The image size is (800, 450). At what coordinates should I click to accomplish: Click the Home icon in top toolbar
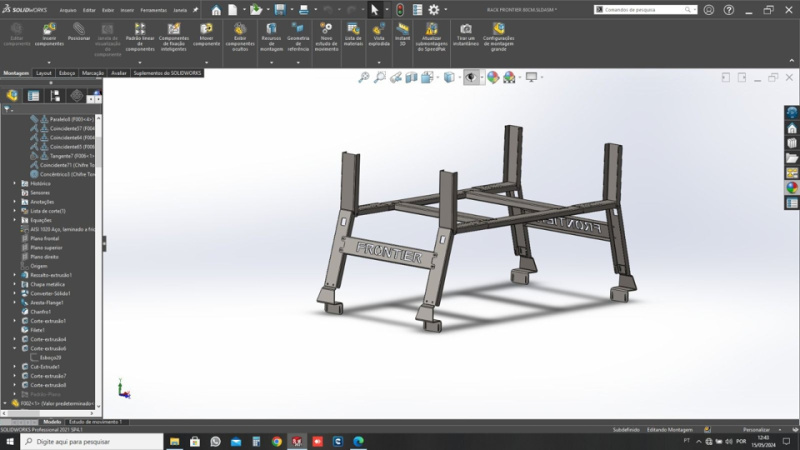pyautogui.click(x=216, y=10)
